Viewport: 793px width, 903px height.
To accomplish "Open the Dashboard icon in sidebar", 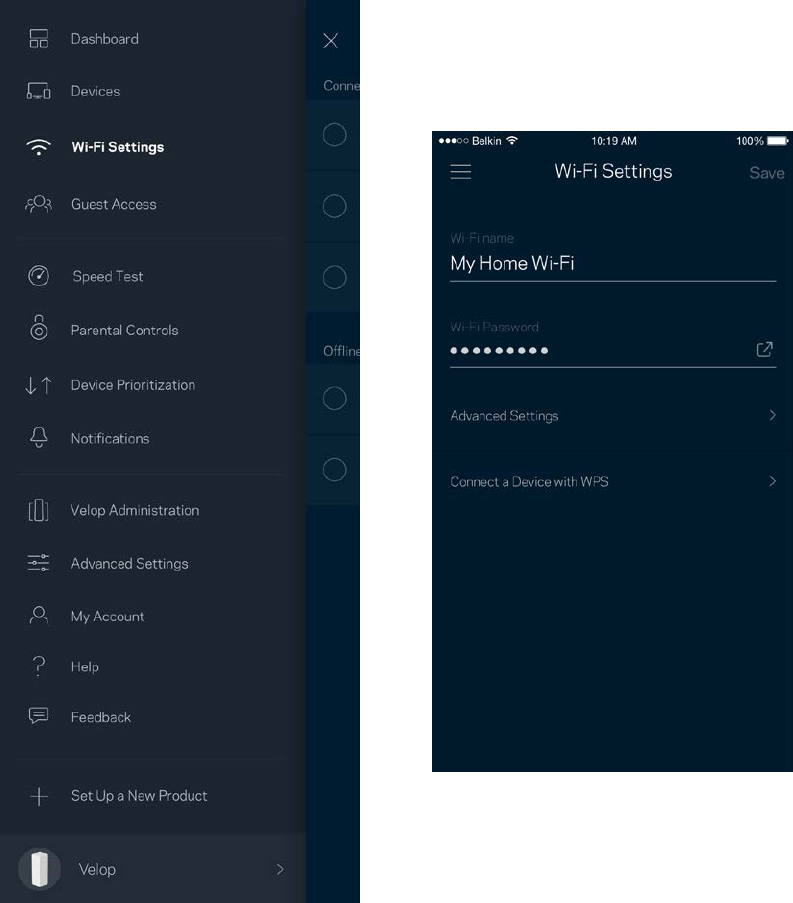I will (39, 39).
